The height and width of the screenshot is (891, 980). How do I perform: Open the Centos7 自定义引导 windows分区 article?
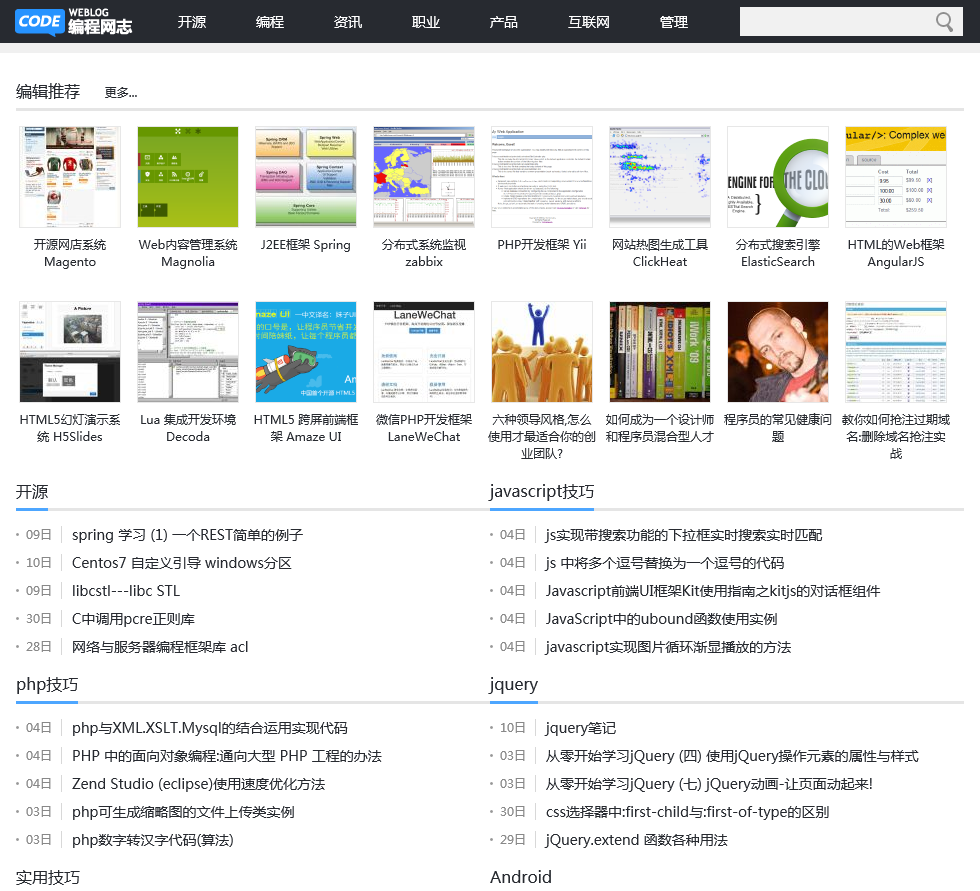click(x=182, y=563)
